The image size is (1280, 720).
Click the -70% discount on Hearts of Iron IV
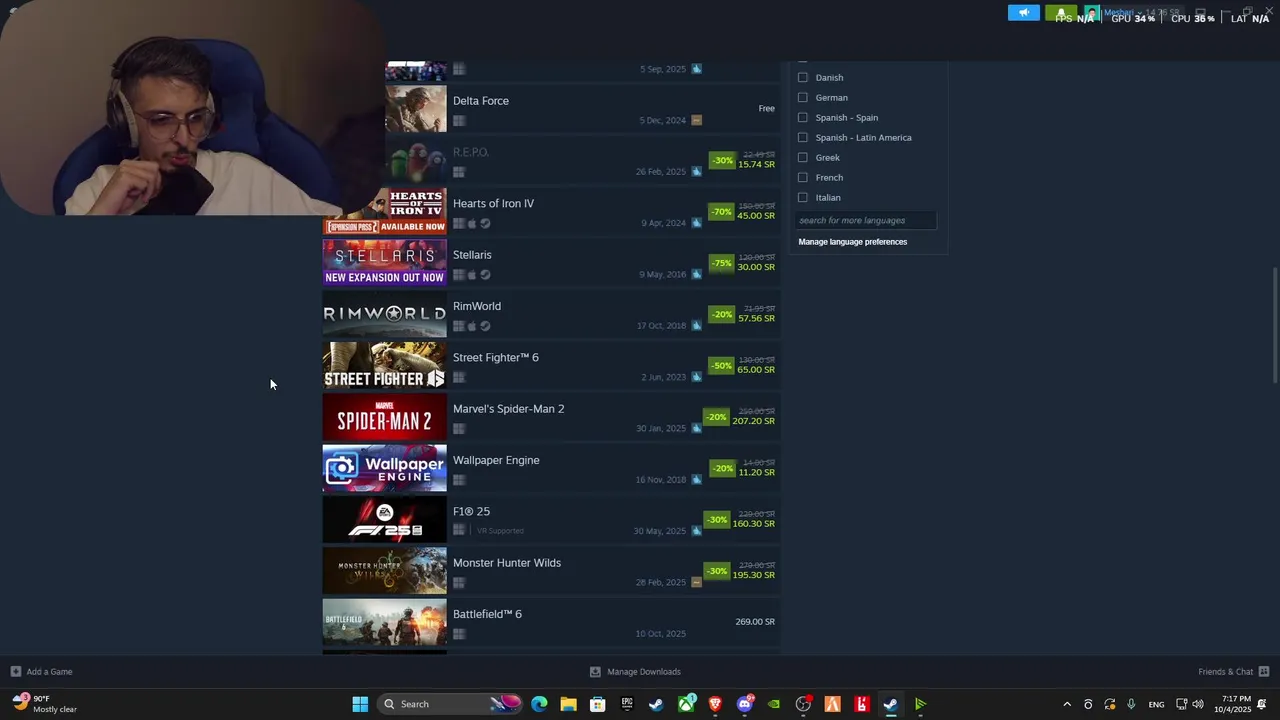(x=721, y=212)
